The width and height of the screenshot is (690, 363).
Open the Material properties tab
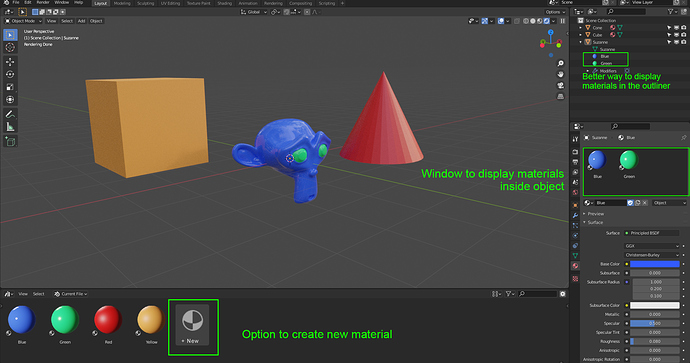pos(575,266)
